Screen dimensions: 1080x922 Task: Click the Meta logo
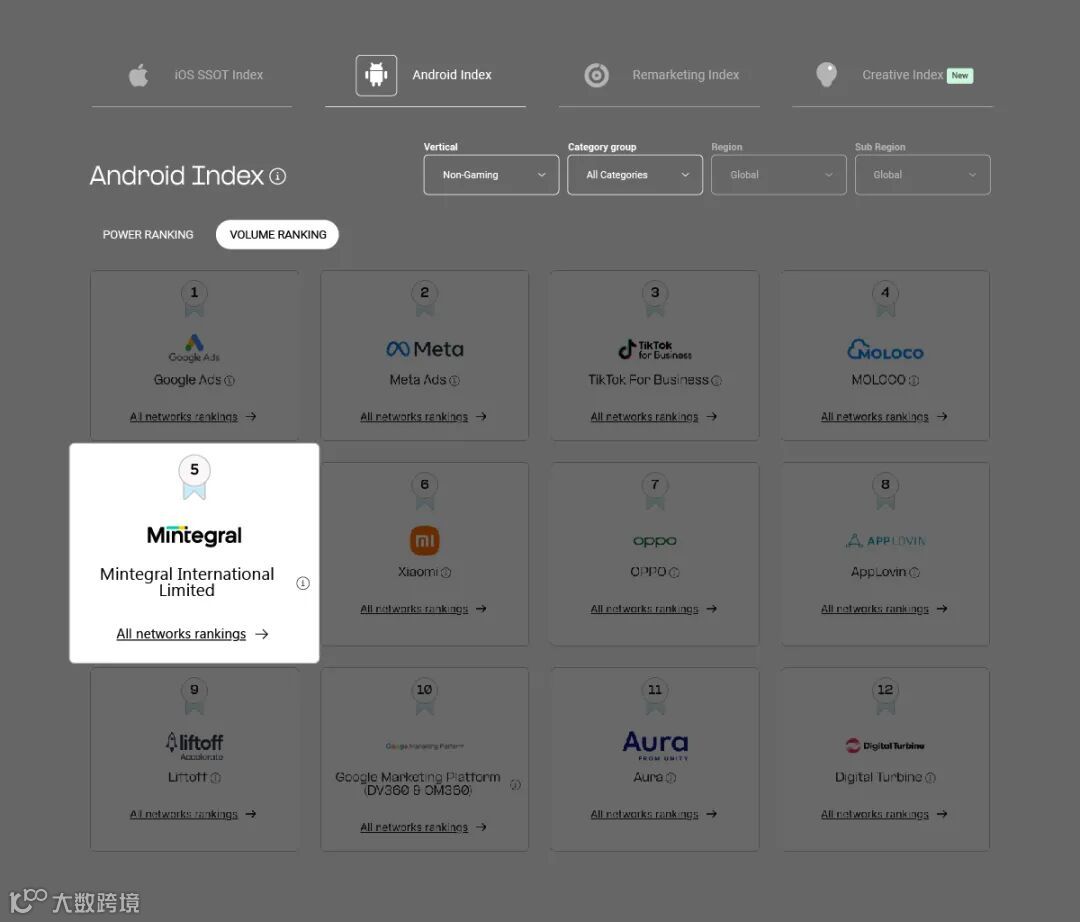point(425,349)
